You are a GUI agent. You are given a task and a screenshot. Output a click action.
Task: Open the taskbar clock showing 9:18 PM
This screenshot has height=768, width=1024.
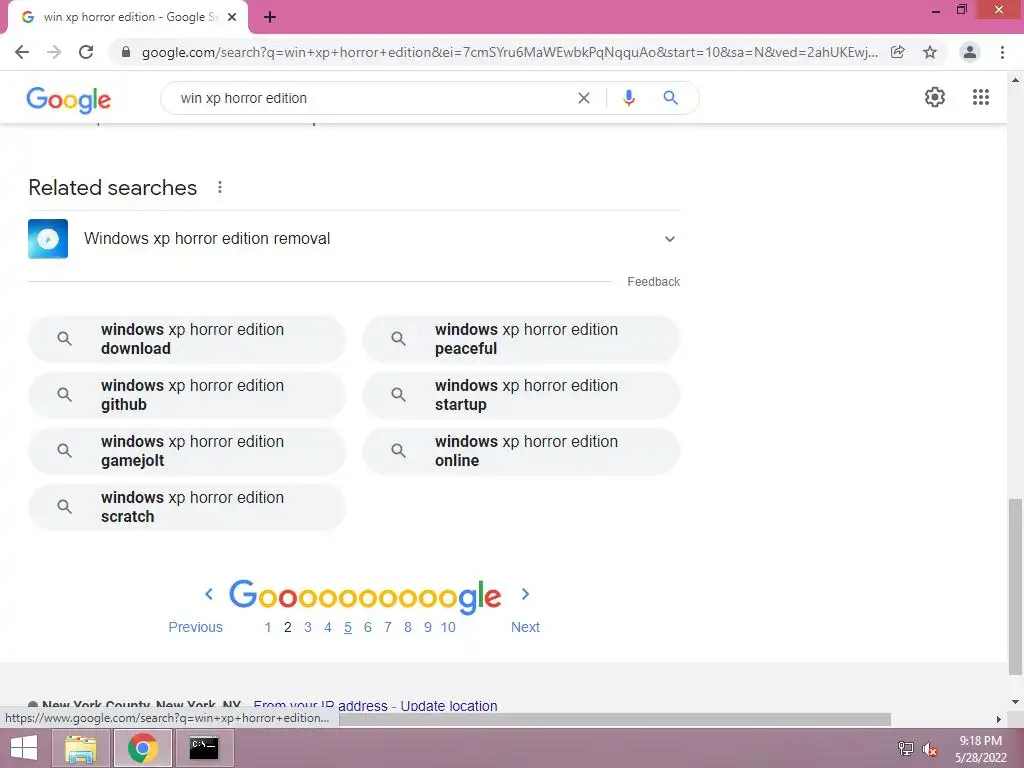[x=980, y=749]
